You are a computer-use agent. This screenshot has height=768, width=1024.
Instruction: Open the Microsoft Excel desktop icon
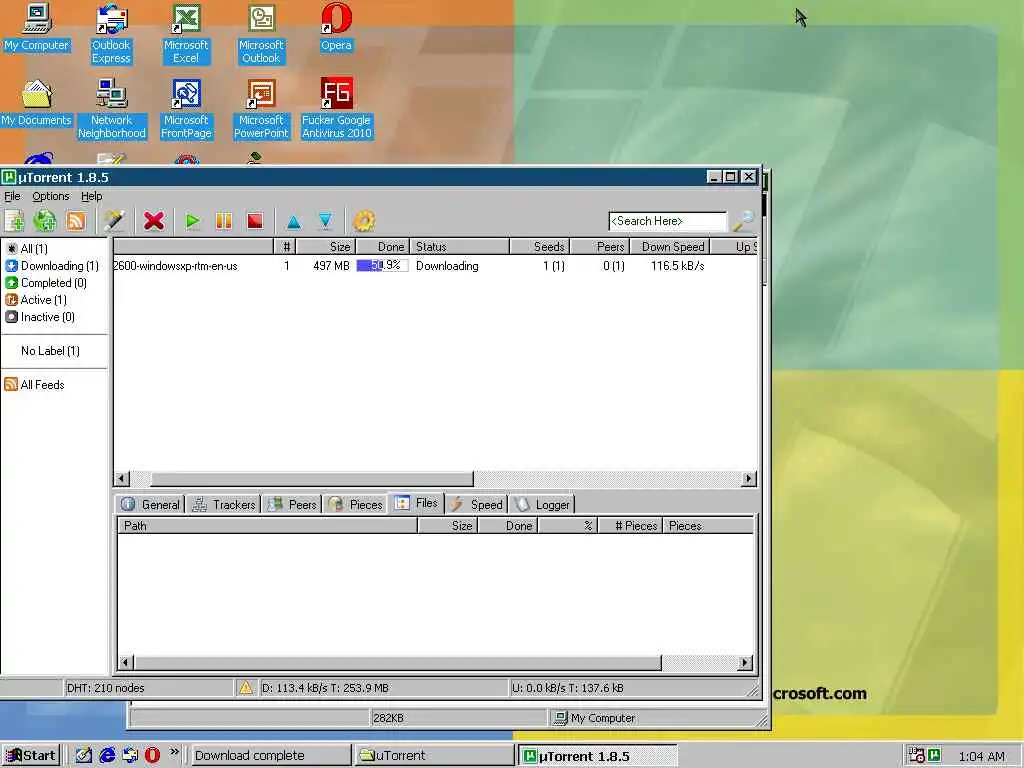pyautogui.click(x=186, y=34)
